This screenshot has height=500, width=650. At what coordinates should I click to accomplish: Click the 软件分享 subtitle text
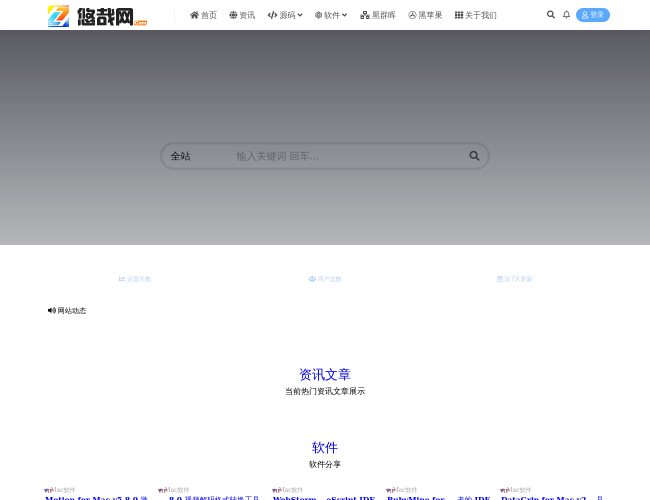pyautogui.click(x=325, y=464)
